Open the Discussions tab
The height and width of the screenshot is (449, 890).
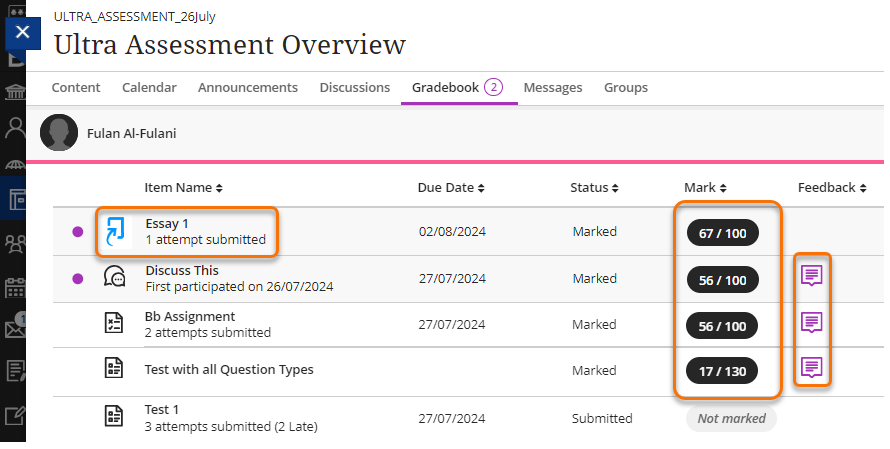click(x=354, y=88)
